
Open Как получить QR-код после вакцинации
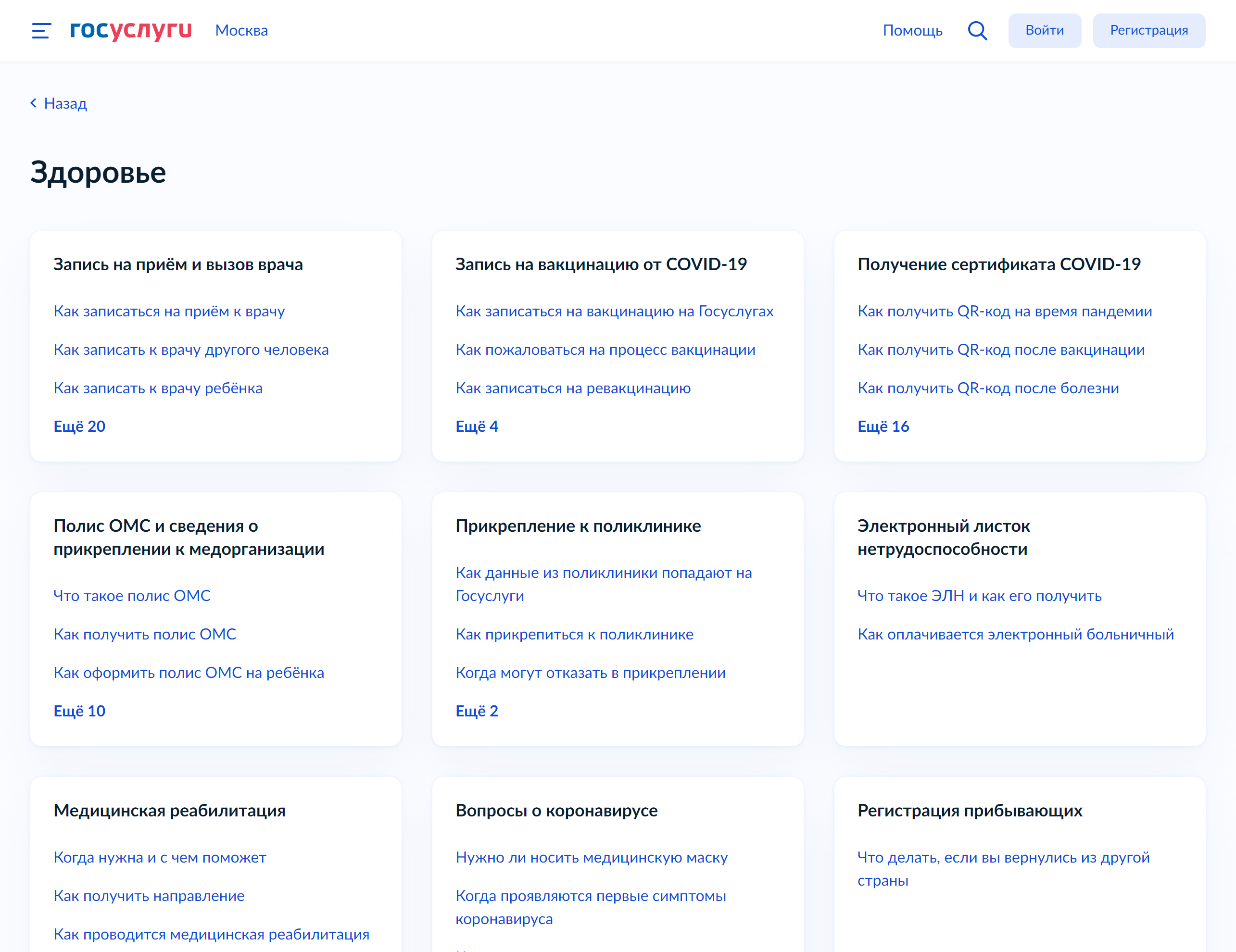coord(1000,350)
